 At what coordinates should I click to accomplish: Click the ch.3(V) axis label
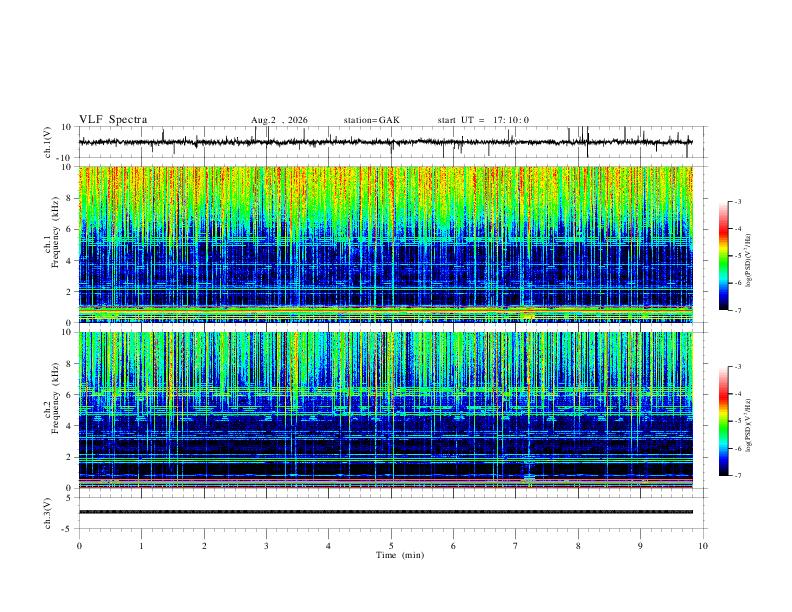pyautogui.click(x=48, y=513)
